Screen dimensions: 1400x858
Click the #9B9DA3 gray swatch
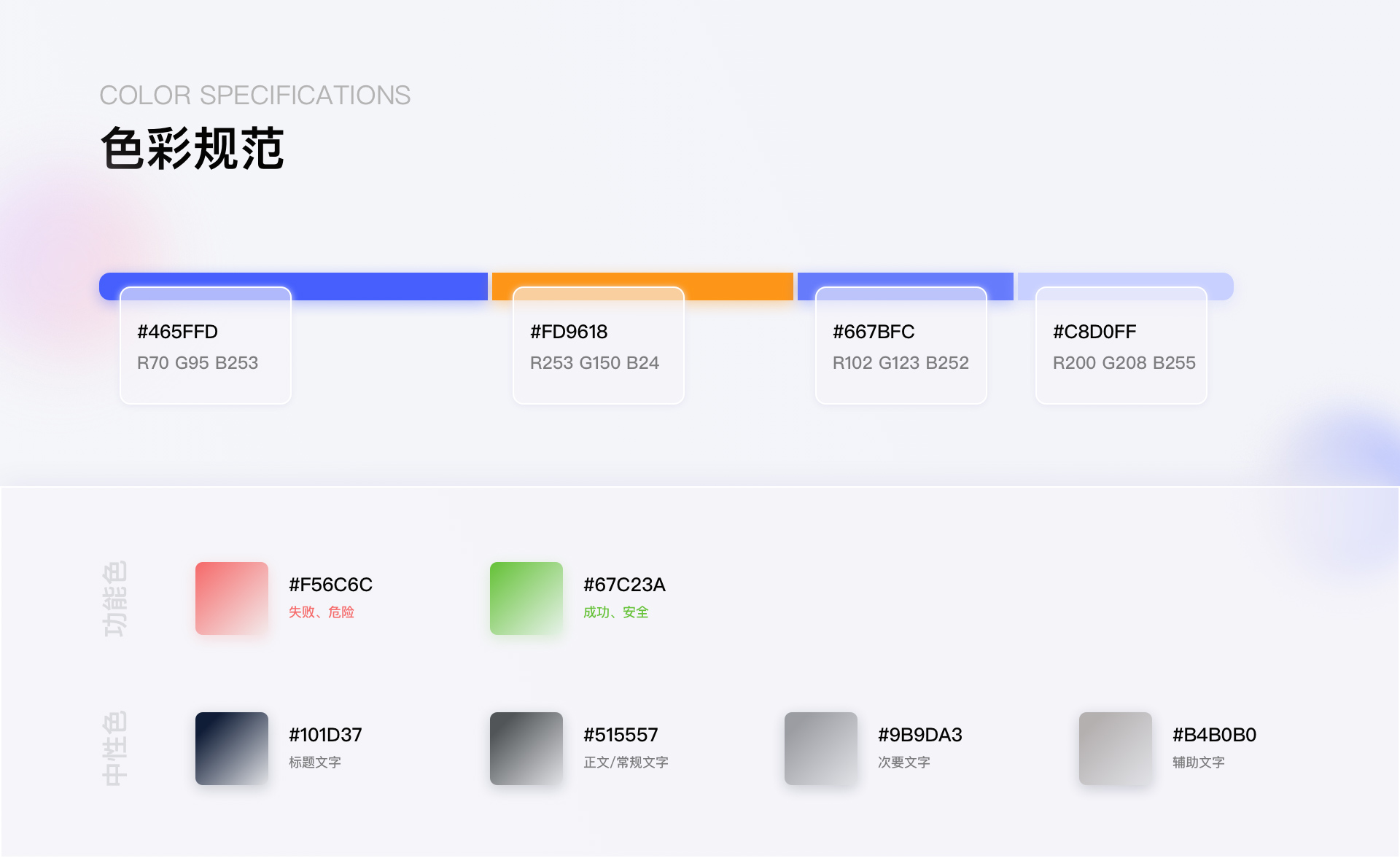[821, 749]
